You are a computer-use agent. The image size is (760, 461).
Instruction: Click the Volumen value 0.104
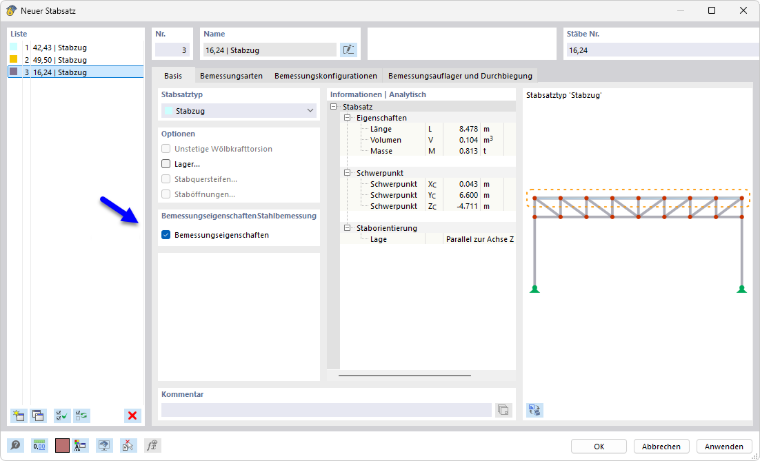click(468, 140)
